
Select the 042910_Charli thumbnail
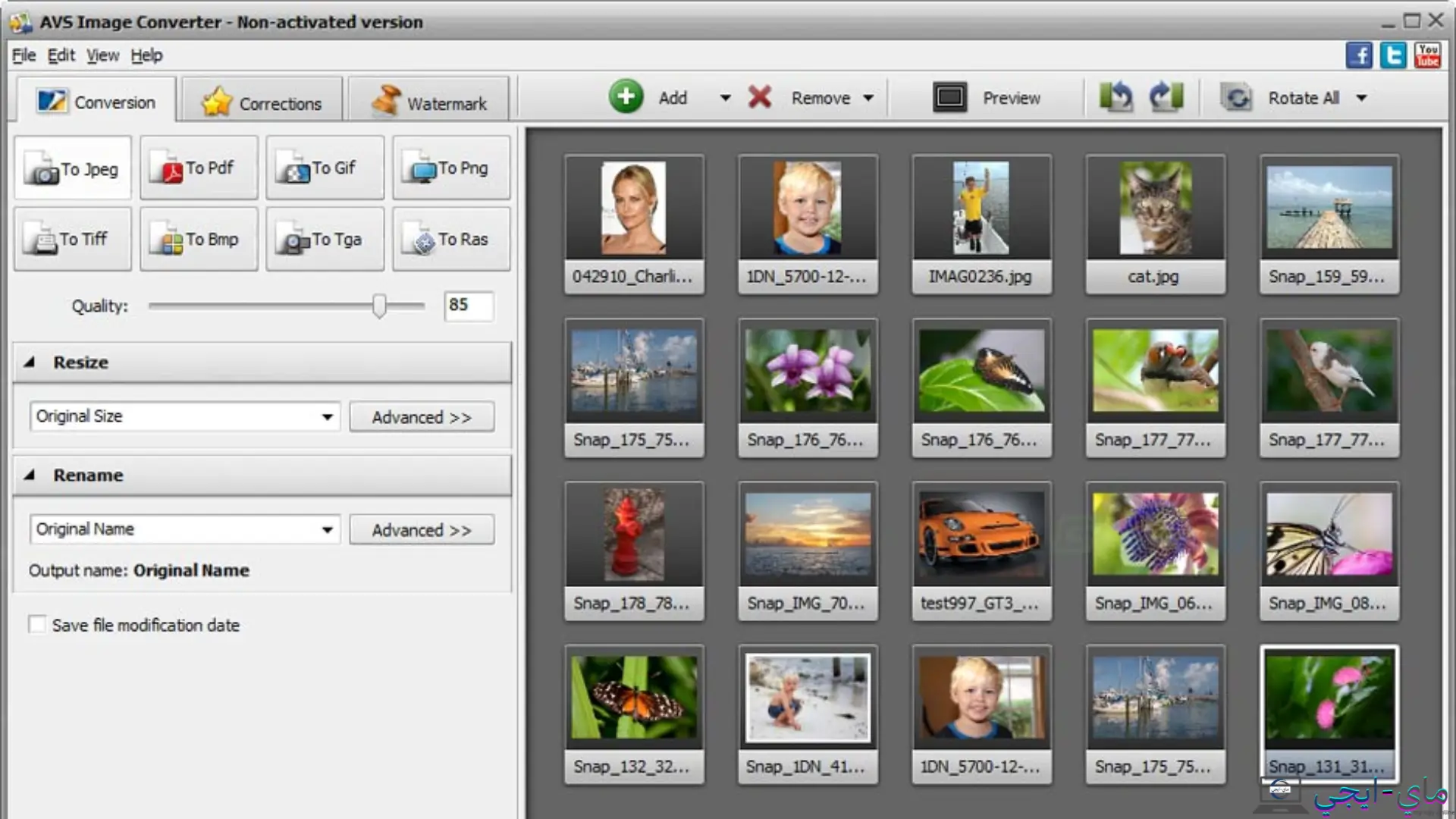point(634,224)
